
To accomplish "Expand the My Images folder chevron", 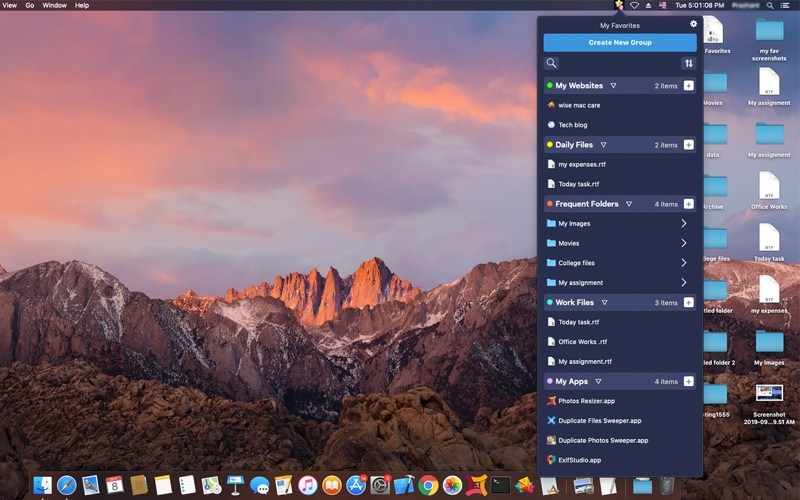I will 684,224.
